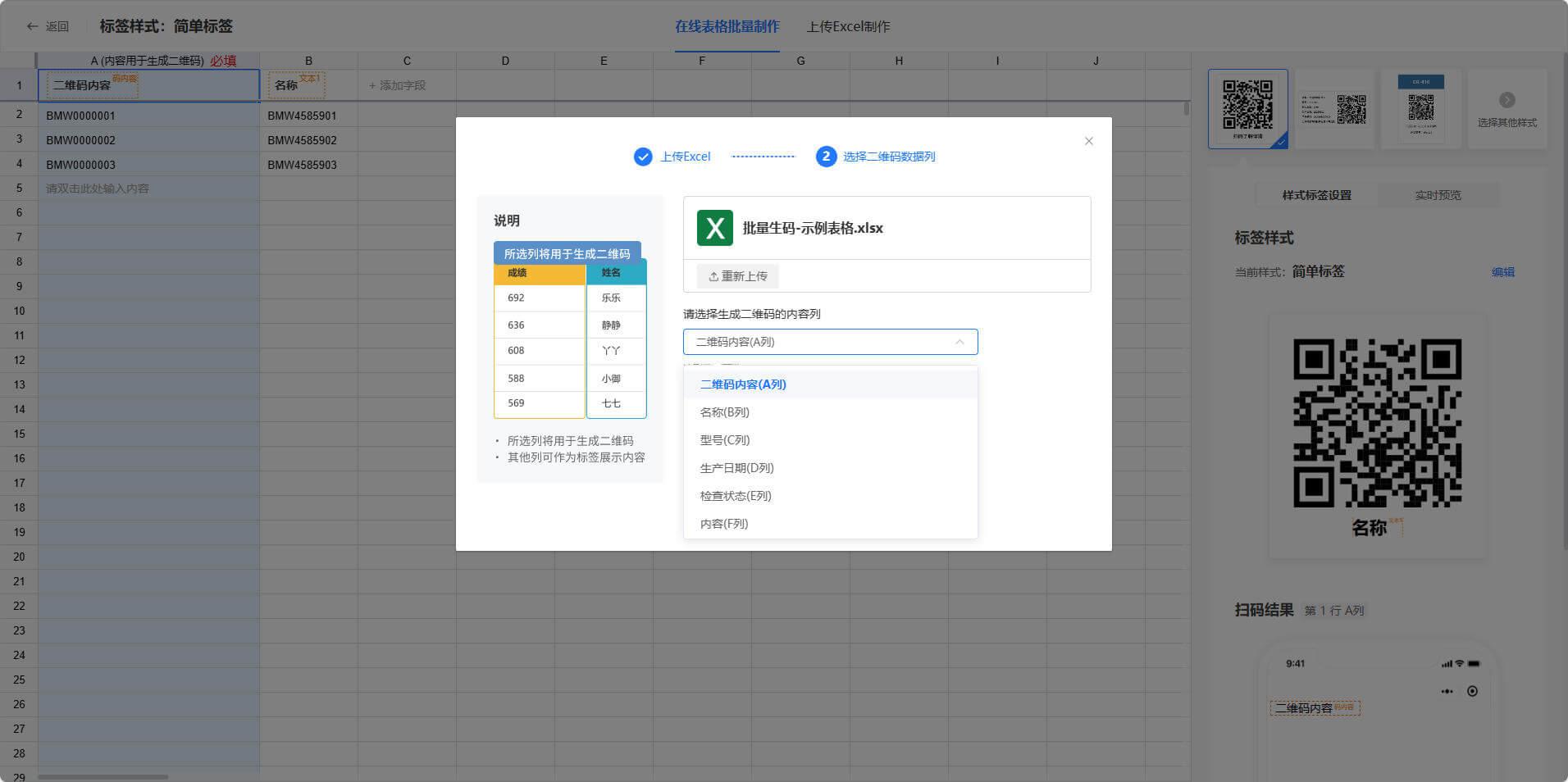
Task: Switch to 上传Excel制作 tab
Action: pyautogui.click(x=848, y=26)
